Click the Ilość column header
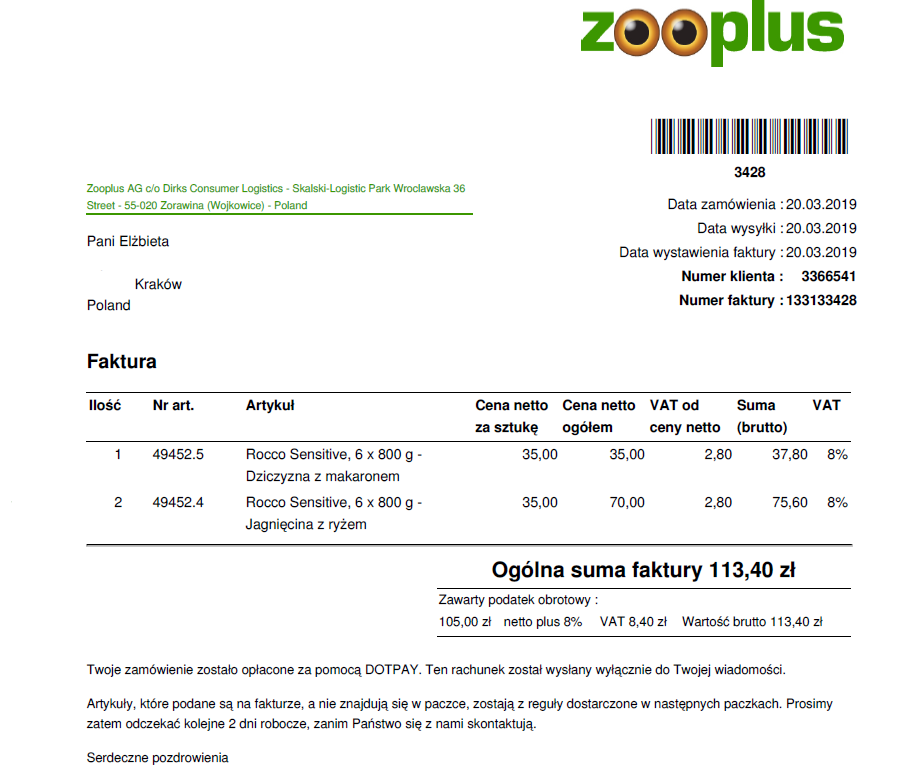Image resolution: width=910 pixels, height=770 pixels. click(104, 405)
